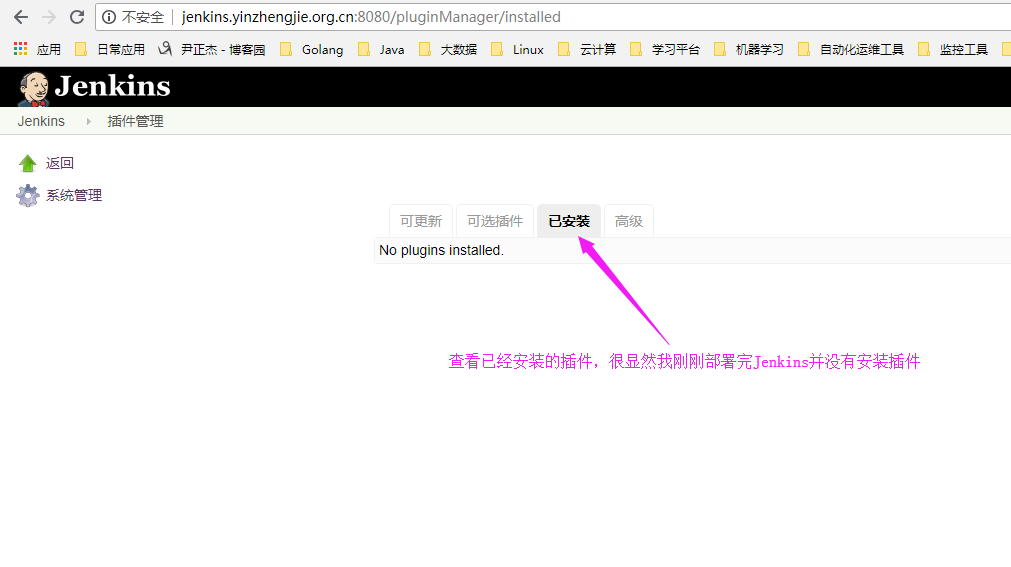This screenshot has width=1011, height=567.
Task: Click the 'No plugins installed.' message
Action: click(442, 250)
